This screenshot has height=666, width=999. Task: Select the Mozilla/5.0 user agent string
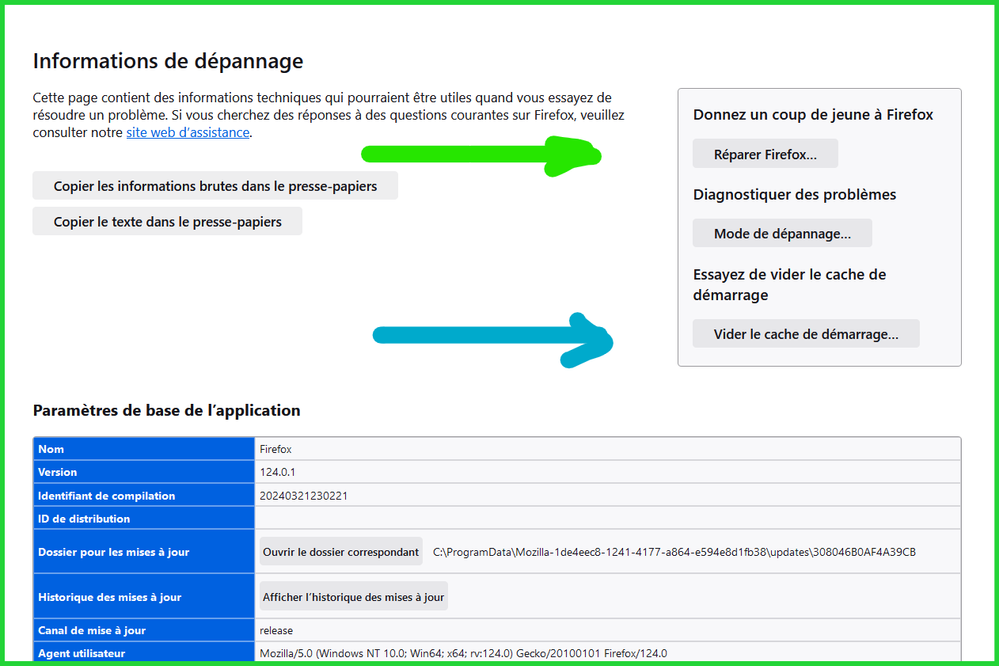click(463, 653)
